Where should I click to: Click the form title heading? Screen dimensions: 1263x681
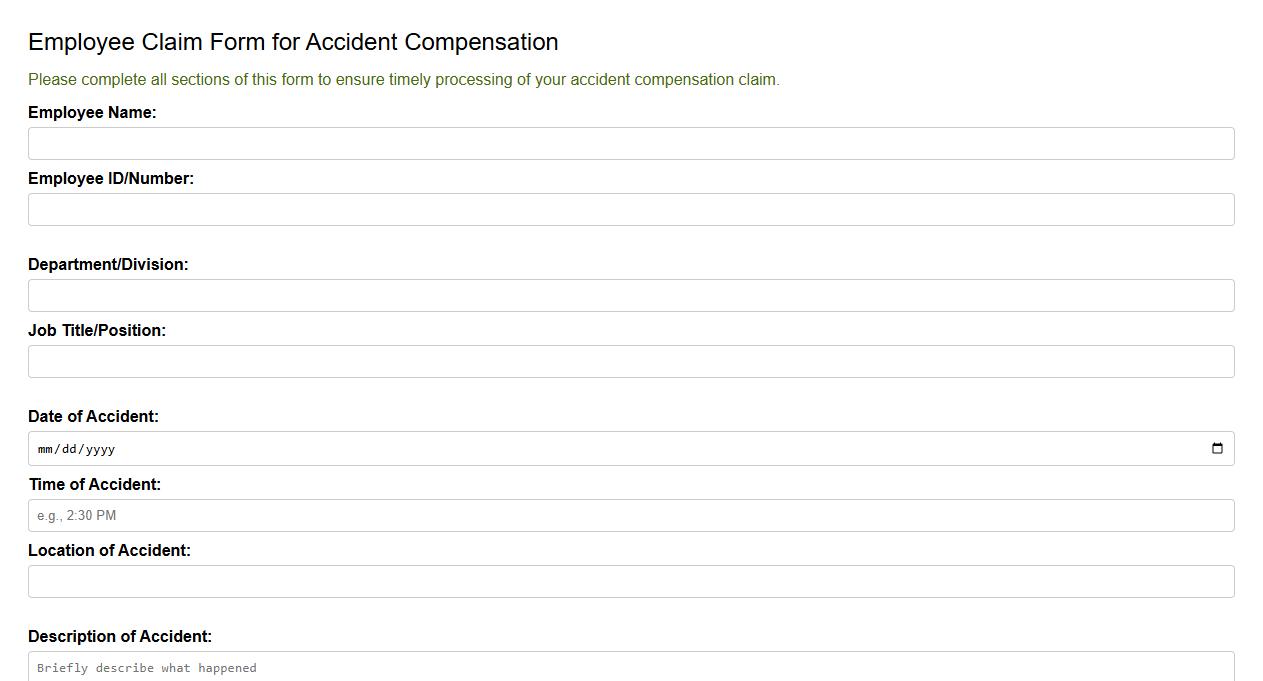[293, 42]
